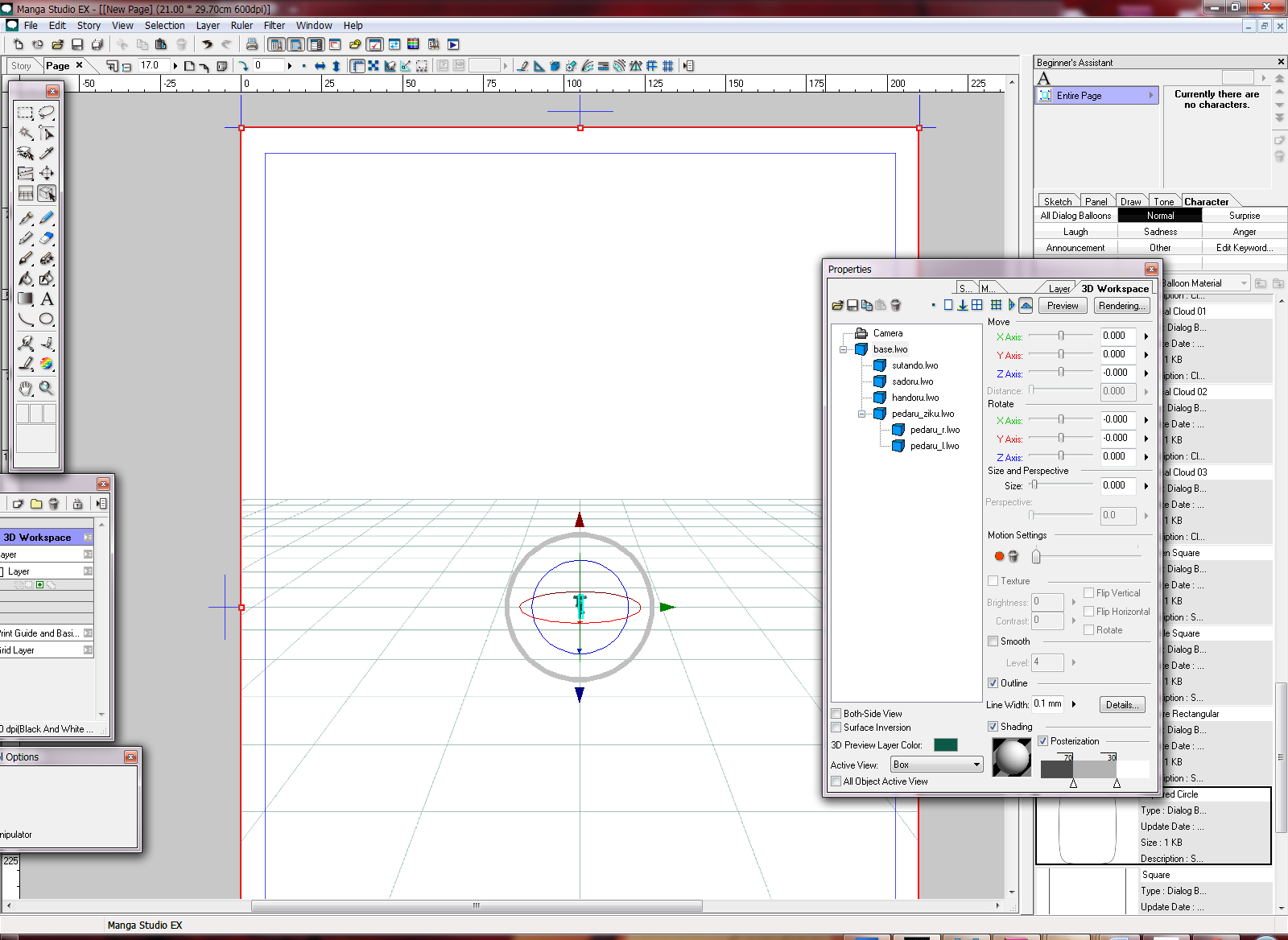Image resolution: width=1288 pixels, height=940 pixels.
Task: Click the Print icon in main toolbar
Action: click(x=252, y=44)
